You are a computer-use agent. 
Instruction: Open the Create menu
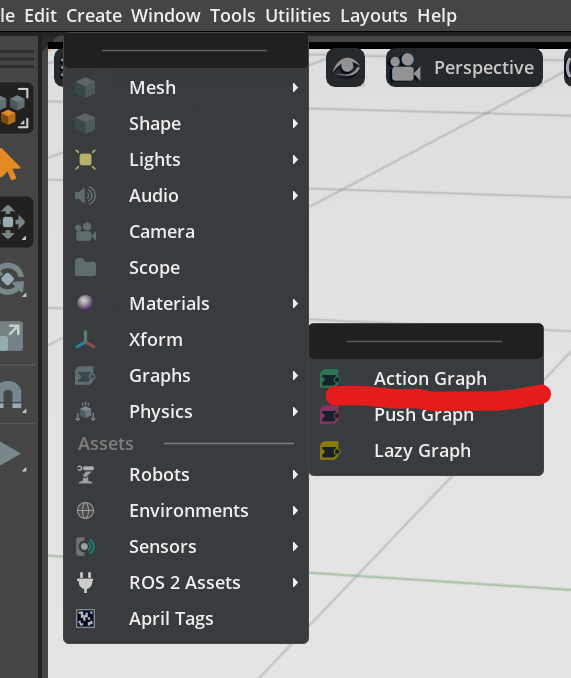(94, 16)
